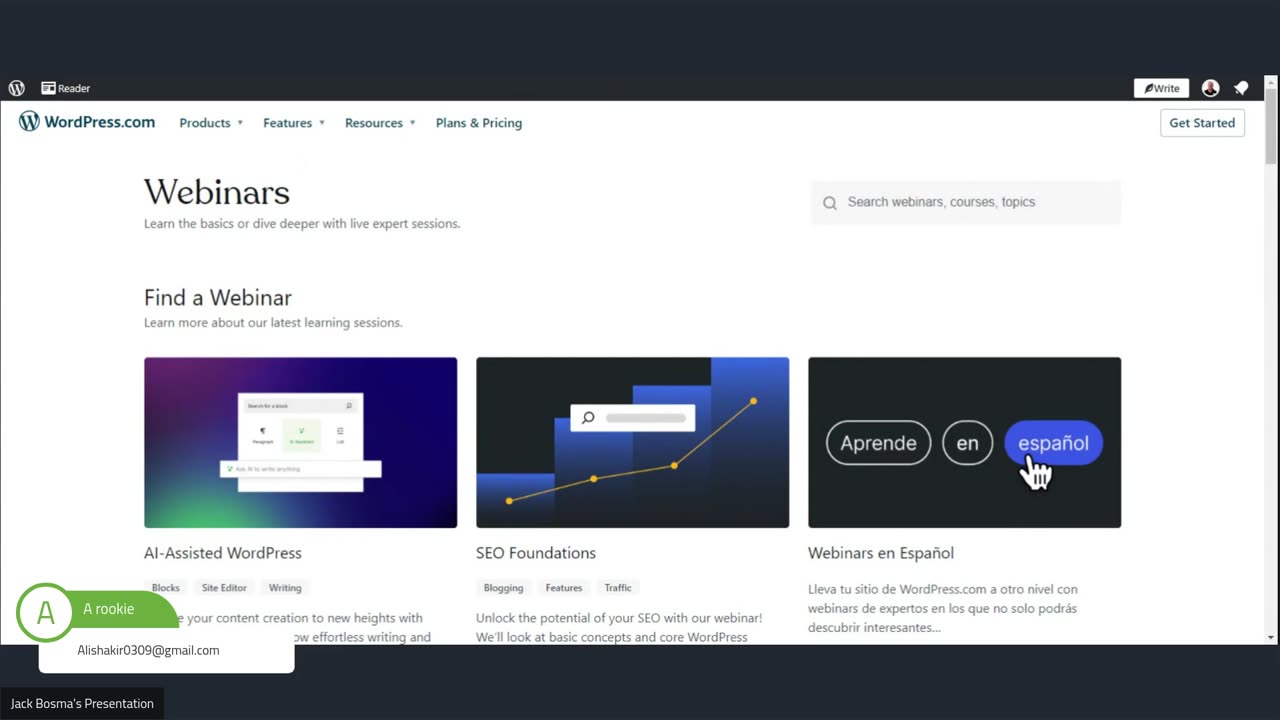Select the Blogging tag
The height and width of the screenshot is (720, 1280).
pyautogui.click(x=503, y=588)
